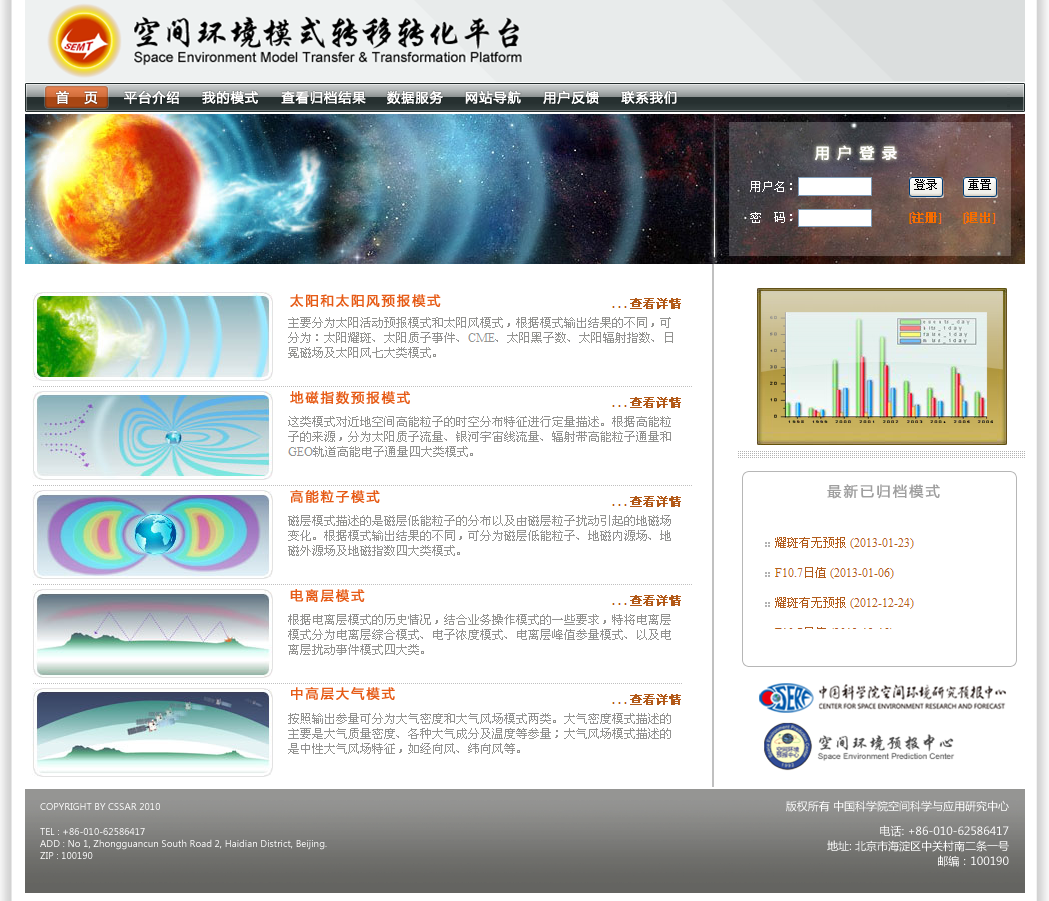
Task: Click the 地磁指数预报模式 heading
Action: [x=350, y=398]
